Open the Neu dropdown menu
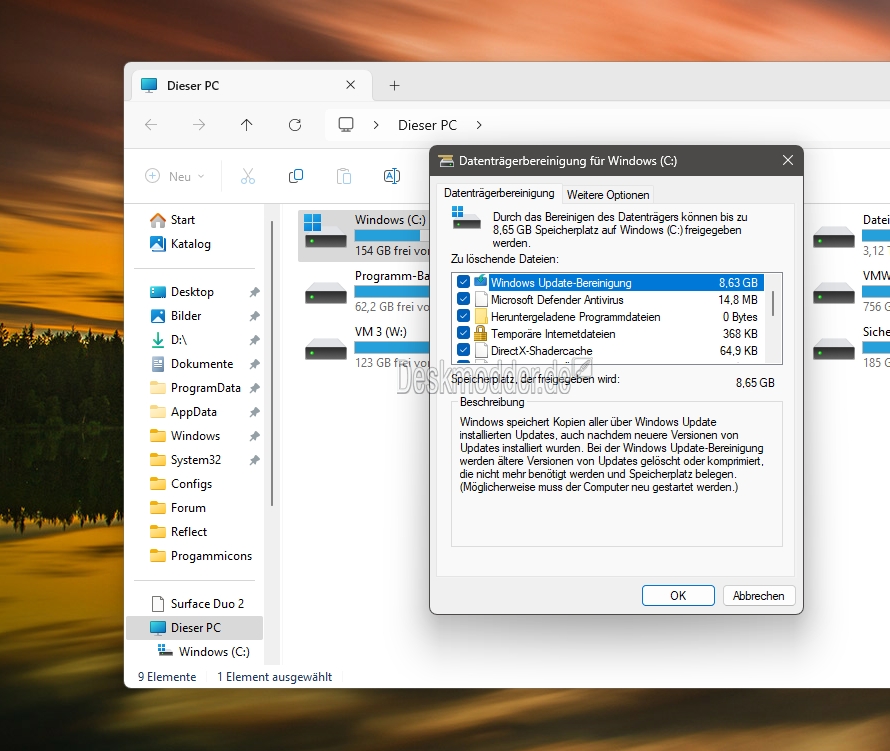This screenshot has width=890, height=751. point(175,177)
